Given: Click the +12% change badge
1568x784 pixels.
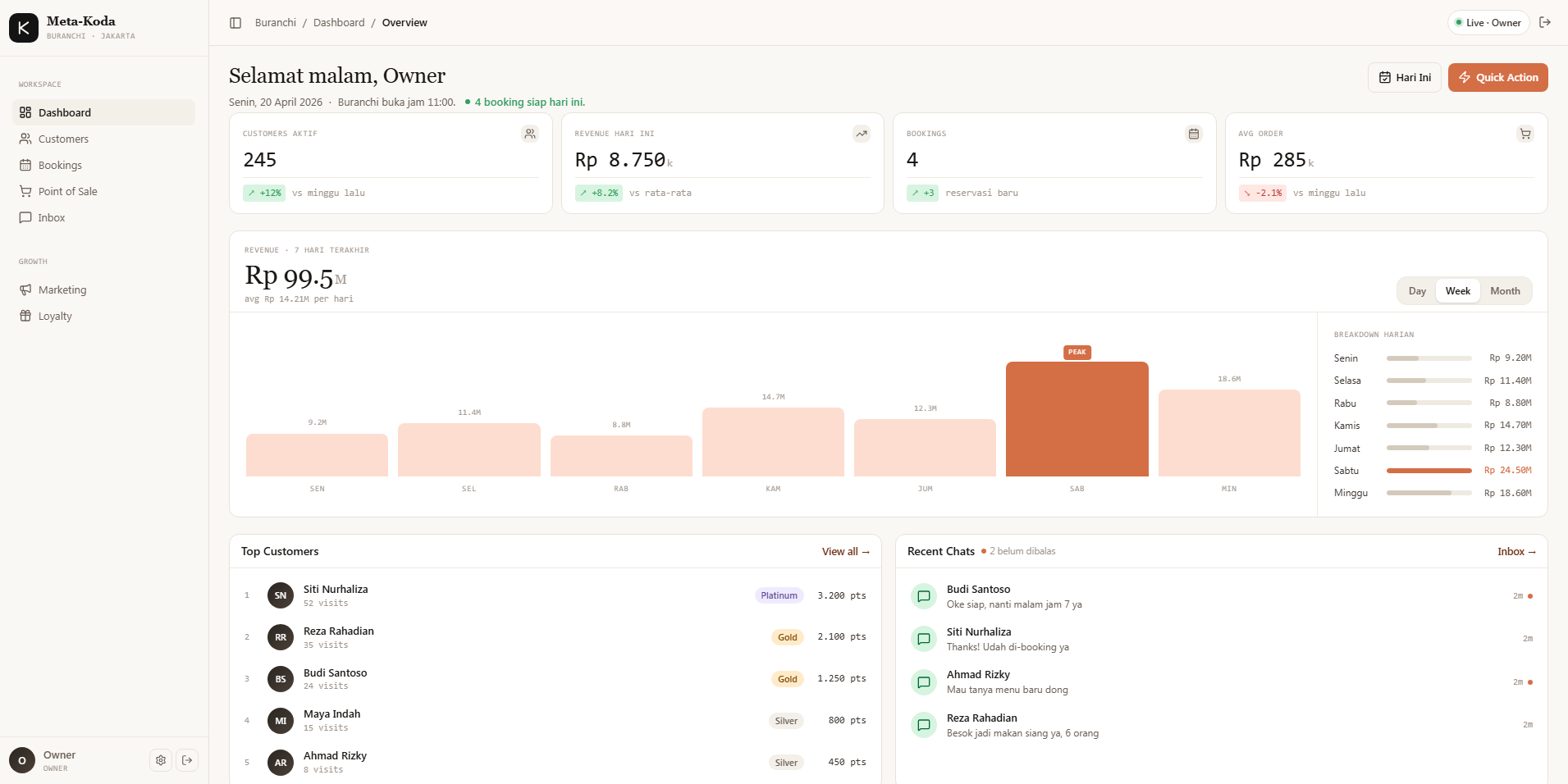Looking at the screenshot, I should 264,194.
